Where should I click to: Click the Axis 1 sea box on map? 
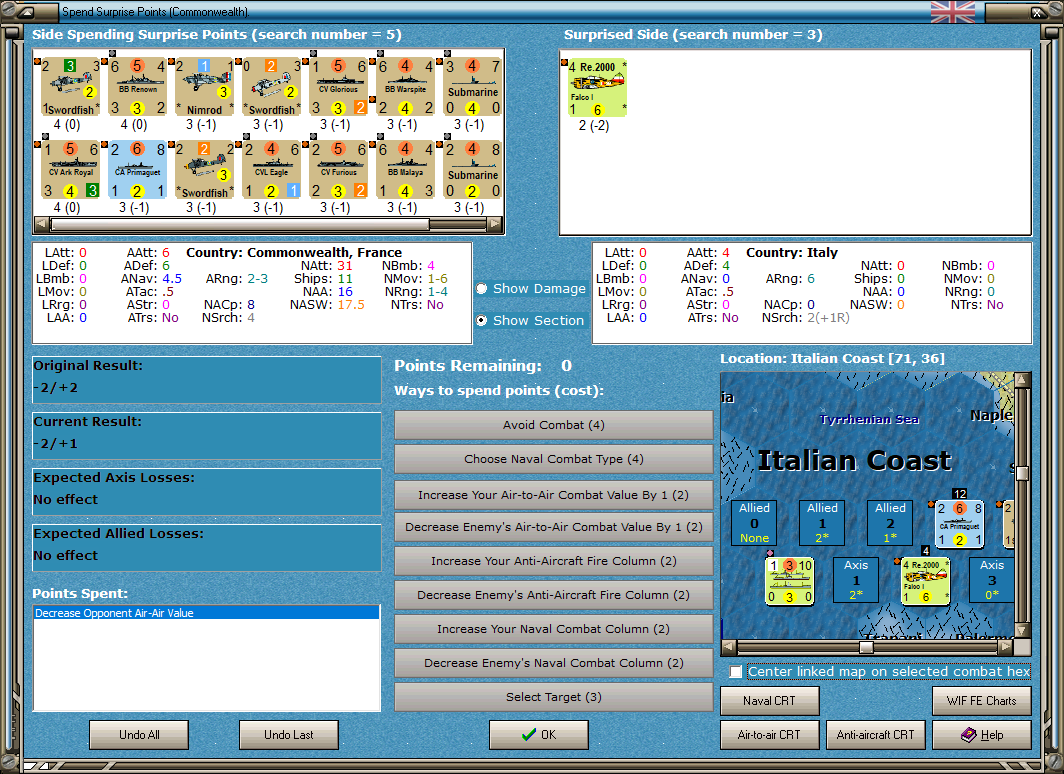click(856, 579)
